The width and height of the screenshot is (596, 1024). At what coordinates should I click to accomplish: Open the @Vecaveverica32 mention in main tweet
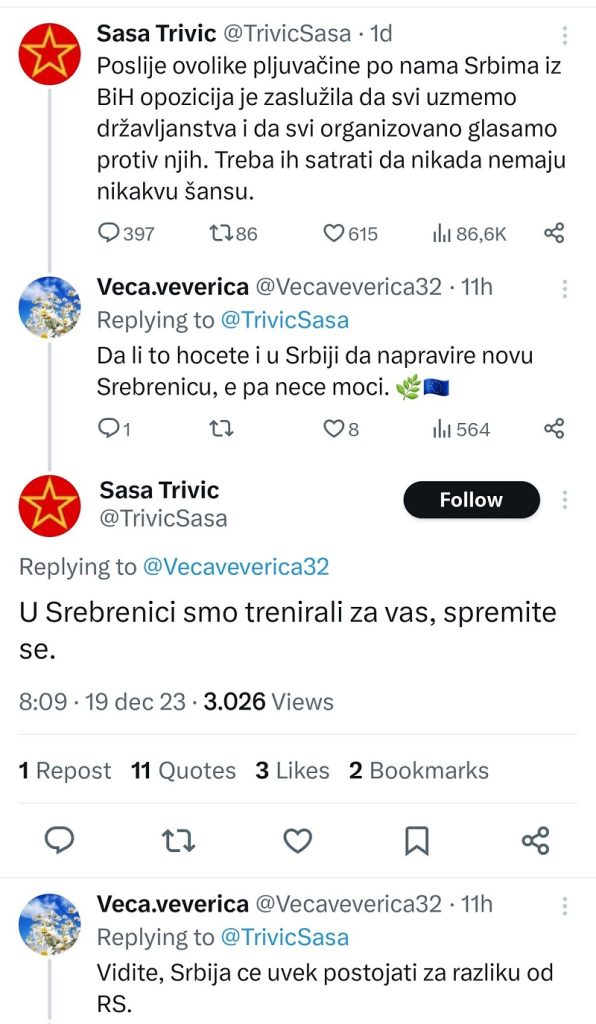click(x=236, y=567)
